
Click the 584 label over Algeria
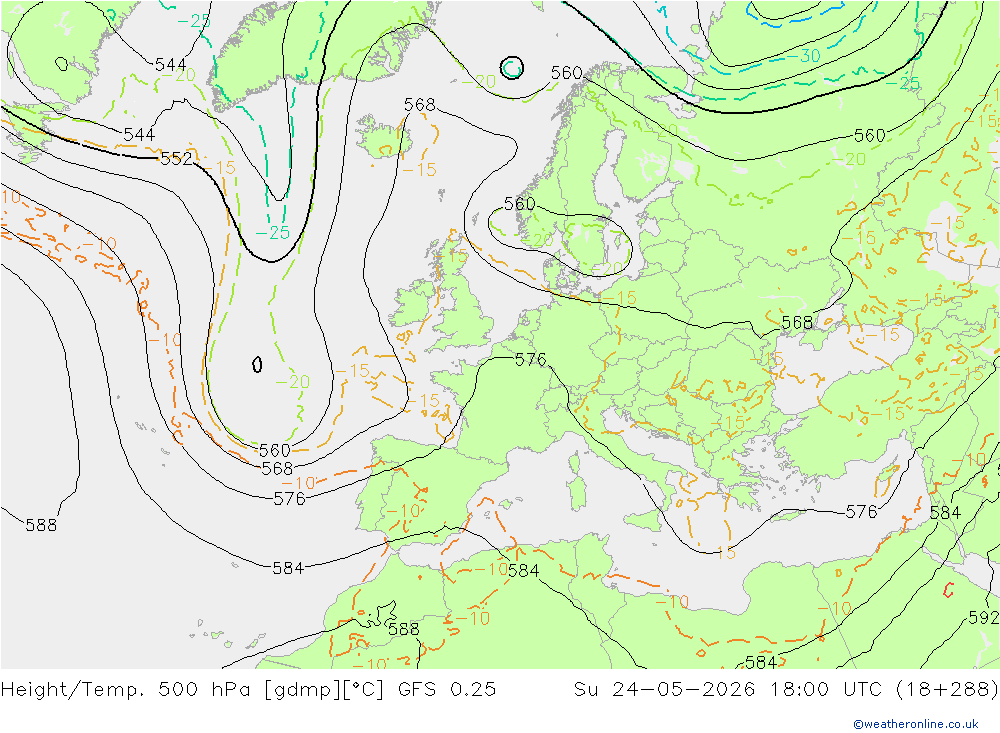pyautogui.click(x=524, y=570)
